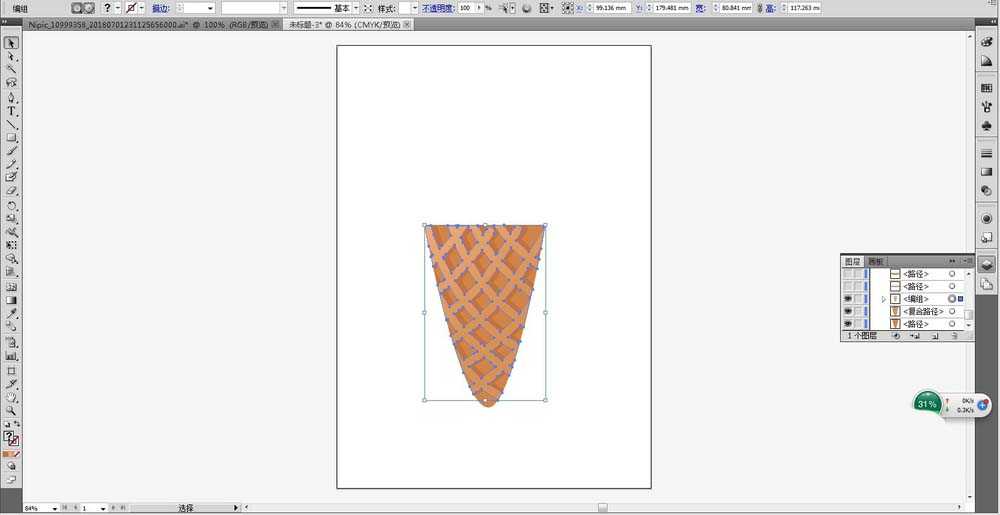Hide the <复合路径> layer via eye icon
The height and width of the screenshot is (515, 1000).
pos(848,312)
